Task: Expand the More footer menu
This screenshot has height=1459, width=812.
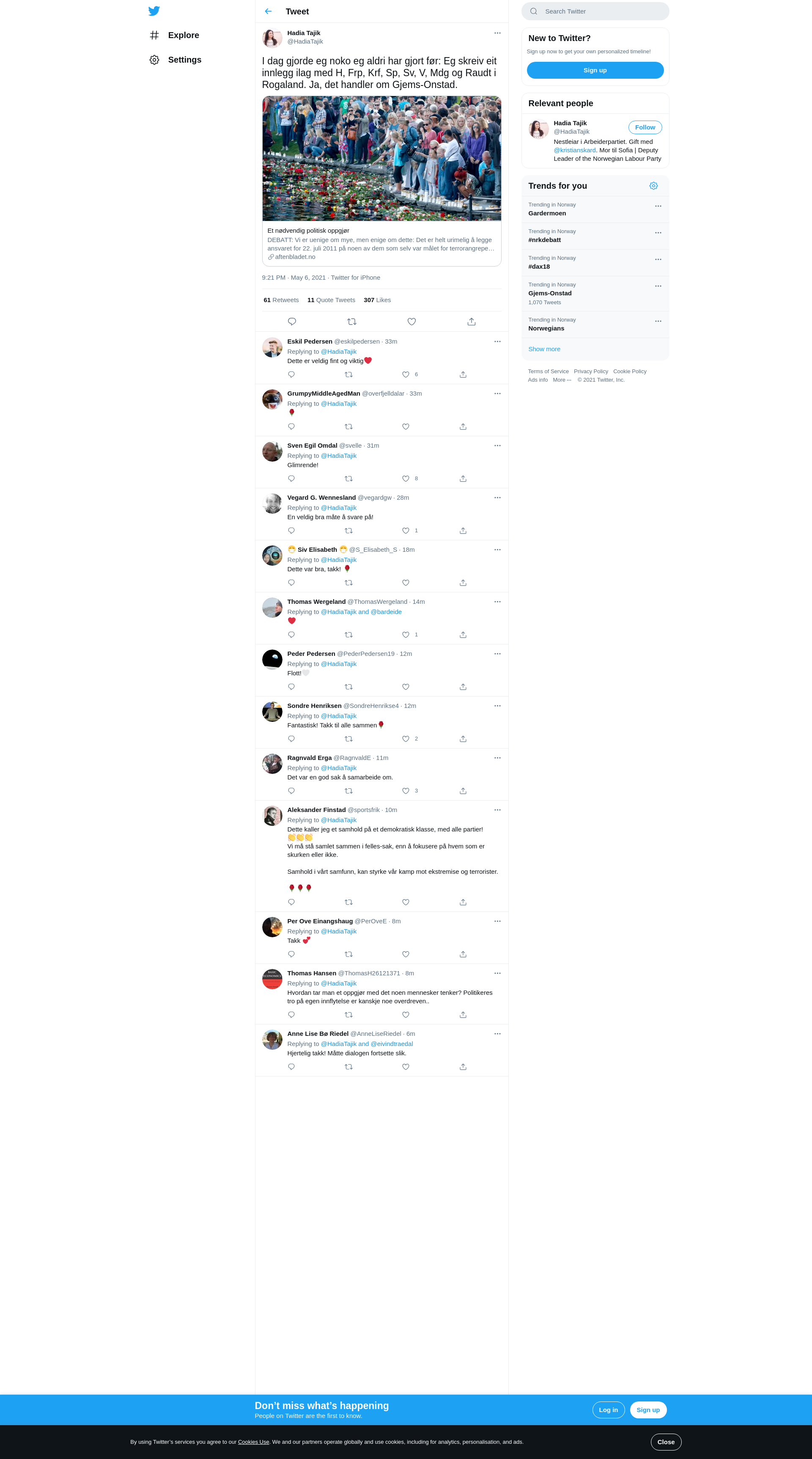Action: coord(562,380)
